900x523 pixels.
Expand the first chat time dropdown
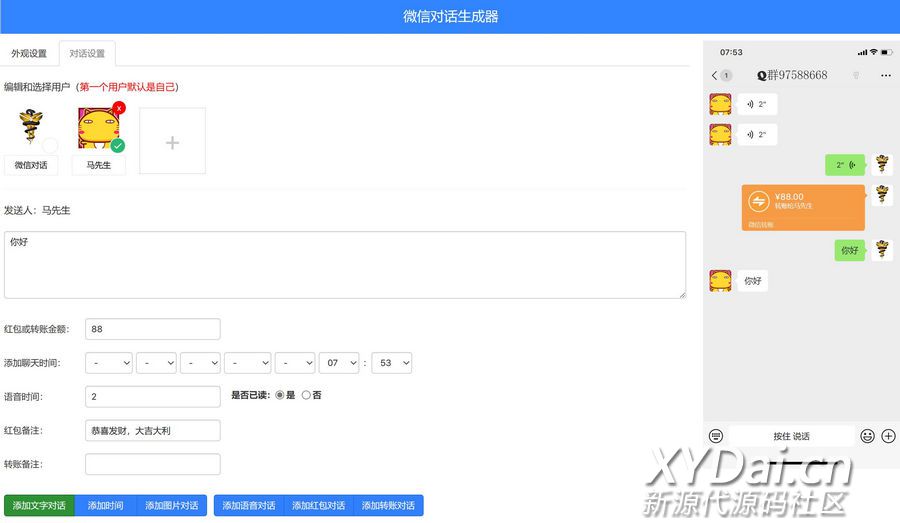click(x=109, y=363)
